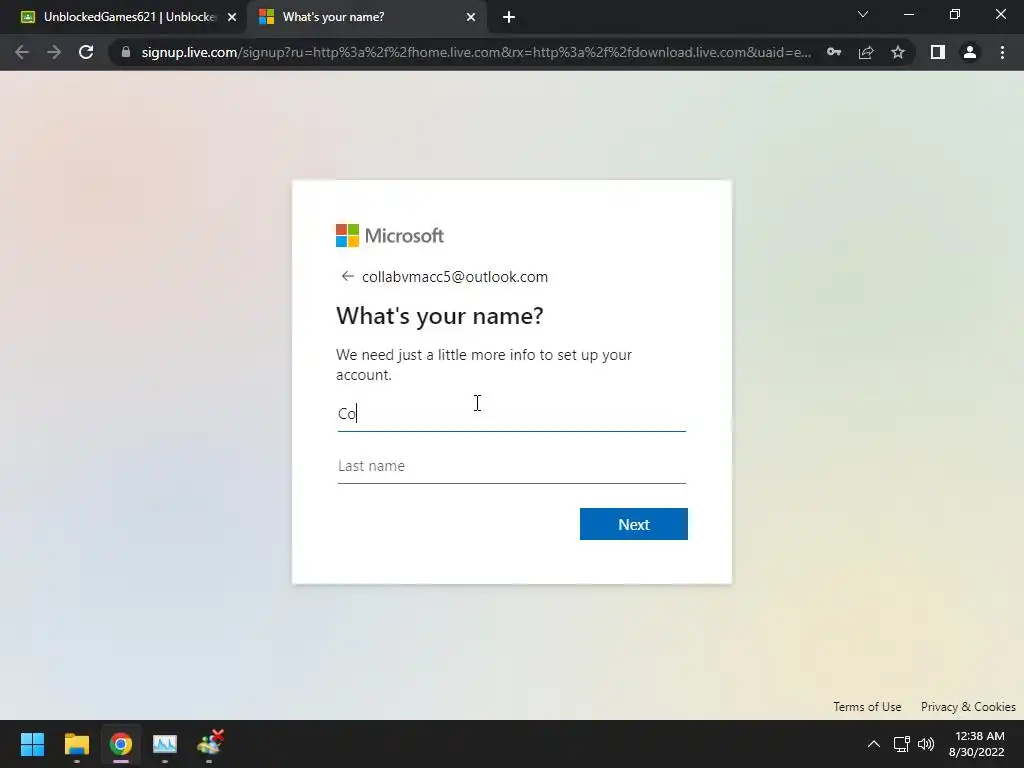Bookmark this tab with star icon

tap(898, 52)
